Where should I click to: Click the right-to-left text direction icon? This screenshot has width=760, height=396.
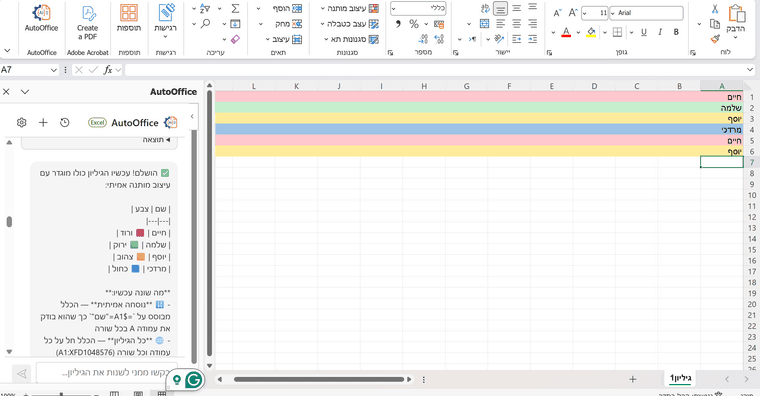coord(473,39)
